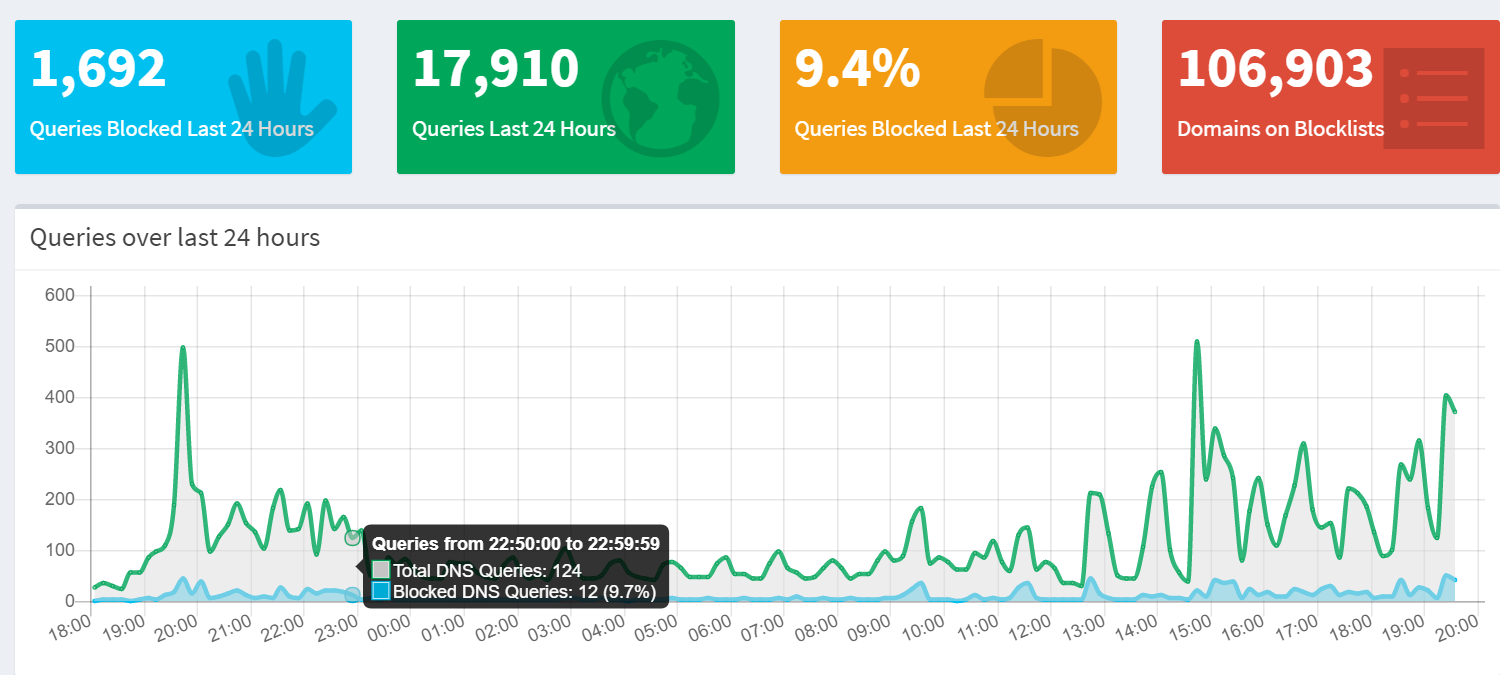The height and width of the screenshot is (675, 1500).
Task: Click the tooltip title showing 22:50:00 to 22:59:59
Action: click(x=515, y=544)
